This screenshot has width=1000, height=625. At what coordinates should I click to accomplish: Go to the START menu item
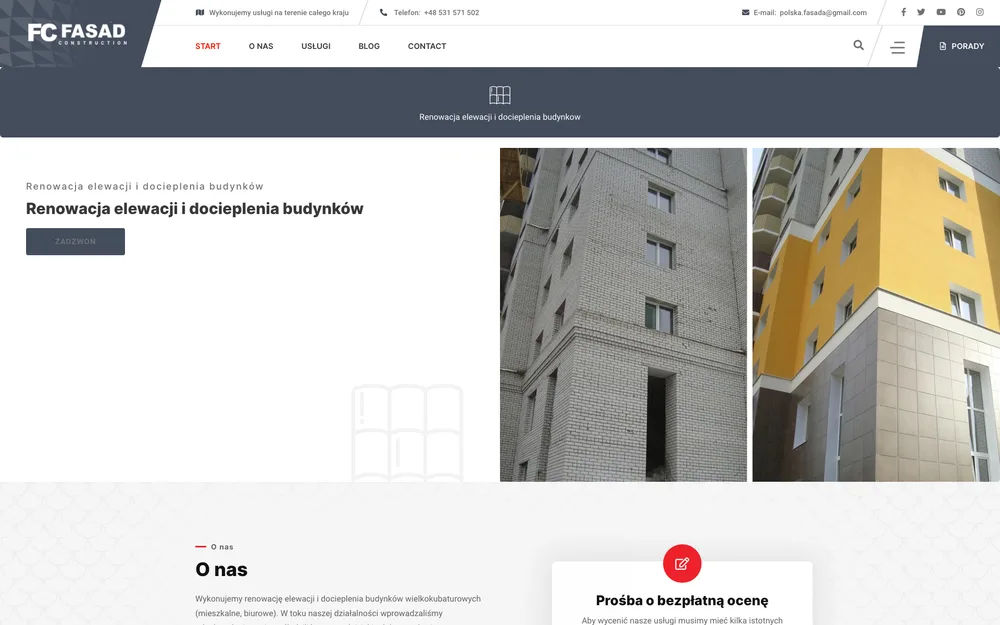208,46
